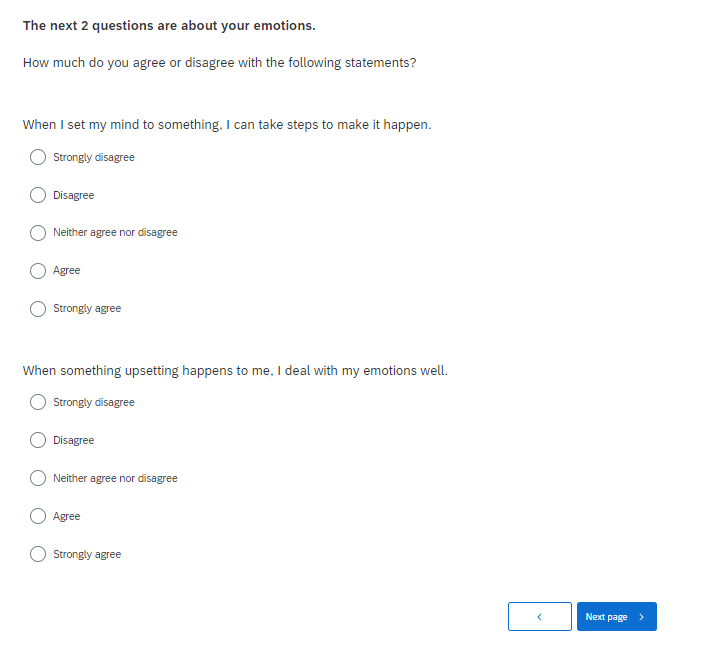Click 'Neither agree nor disagree' text, second question

115,478
